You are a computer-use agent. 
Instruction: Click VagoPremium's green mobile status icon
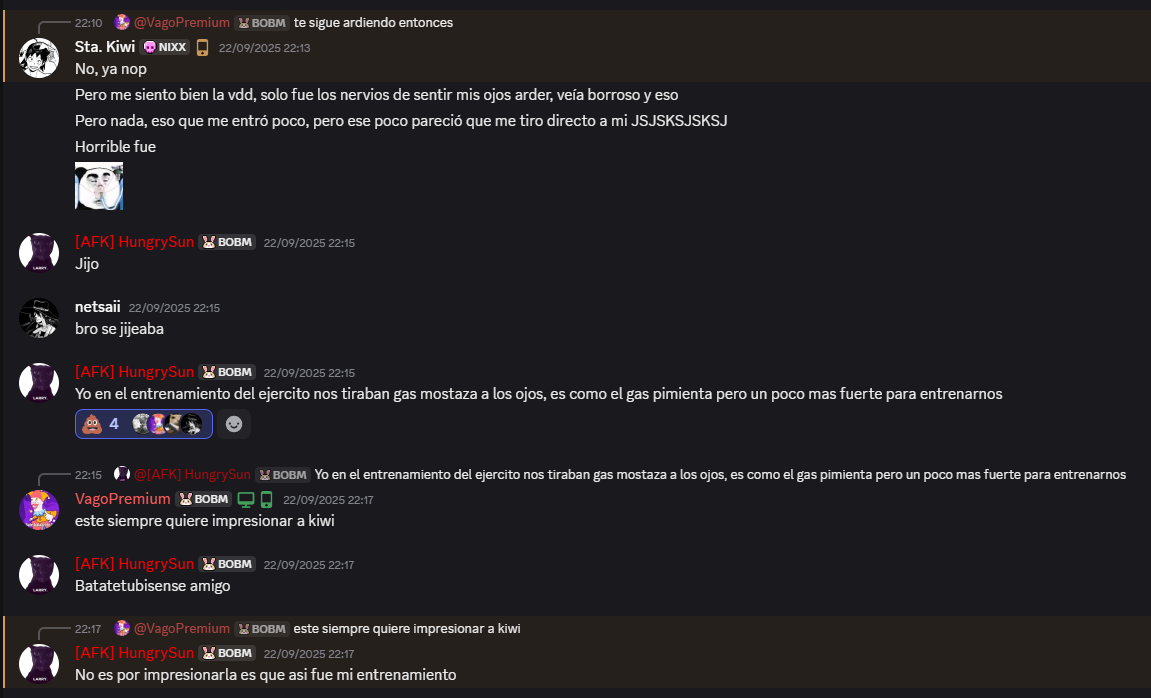pyautogui.click(x=266, y=500)
